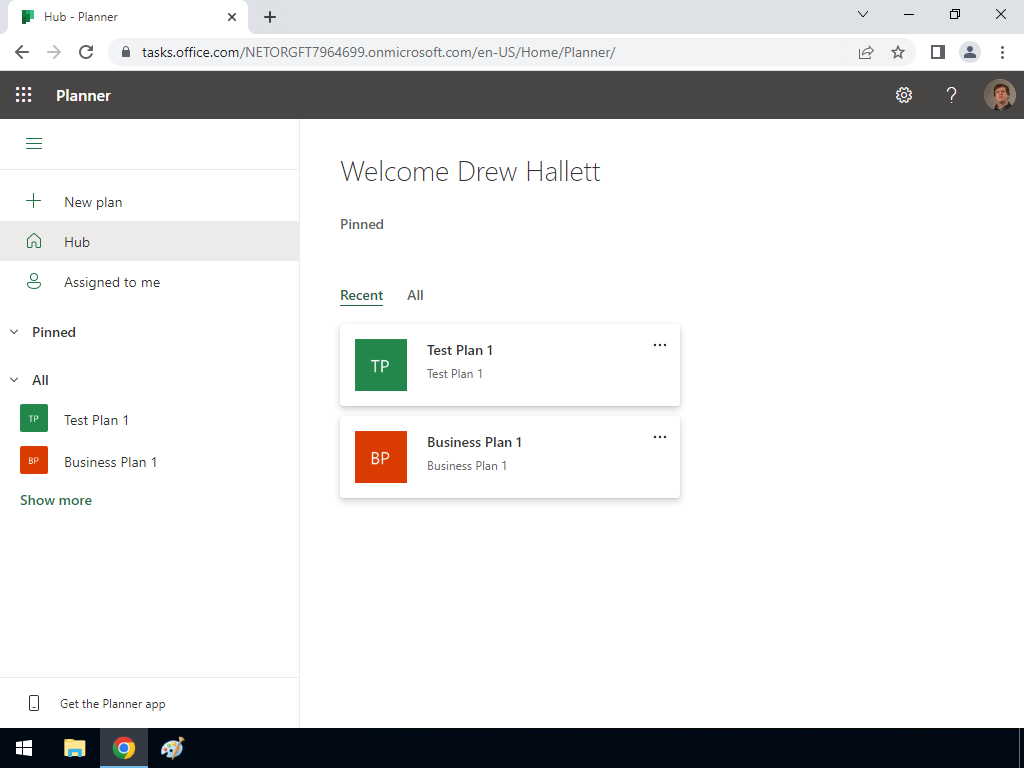
Task: Open more options for Test Plan 1 card
Action: tap(660, 345)
